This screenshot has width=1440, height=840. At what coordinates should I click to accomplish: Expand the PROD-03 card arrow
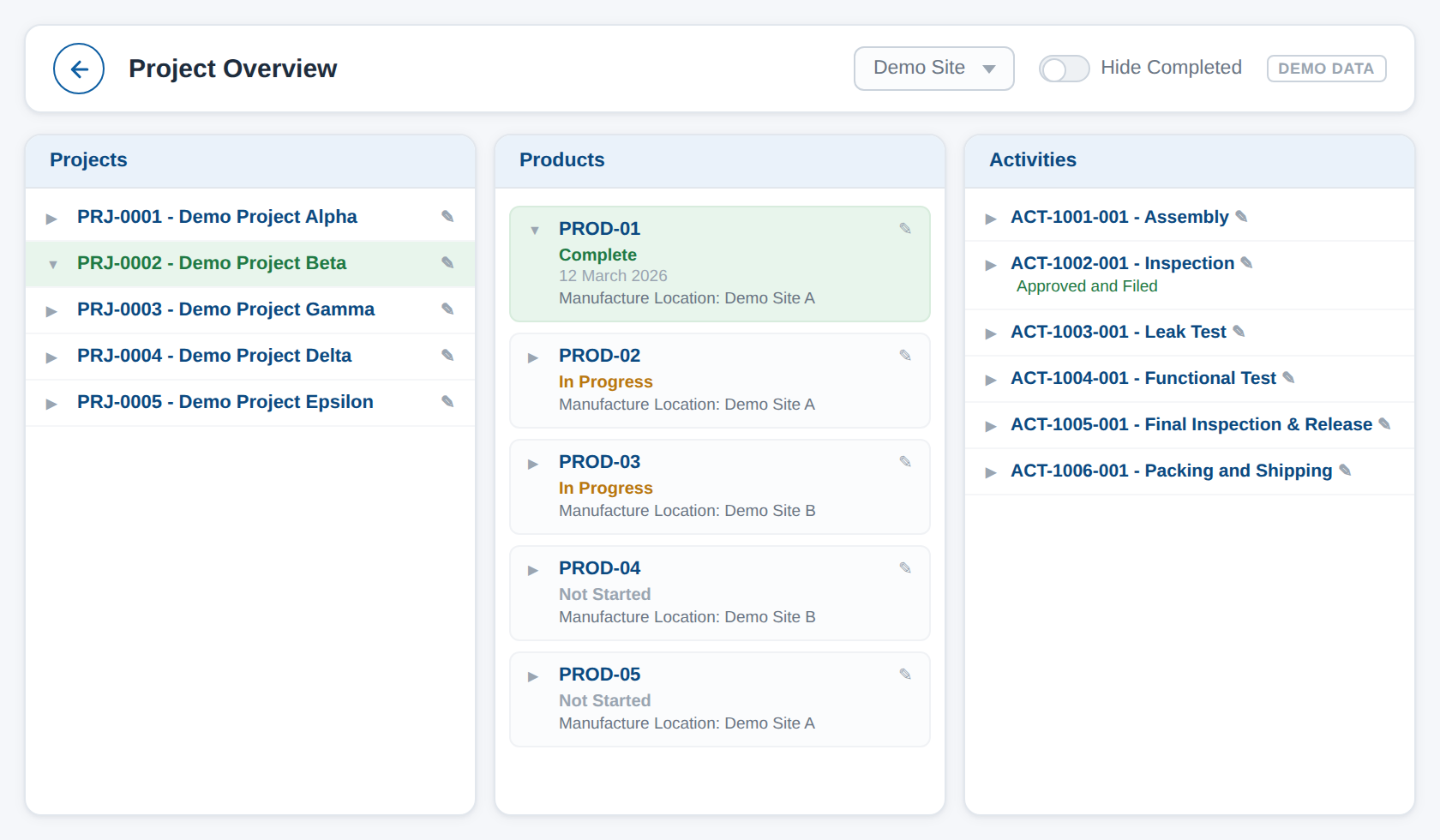click(x=533, y=464)
